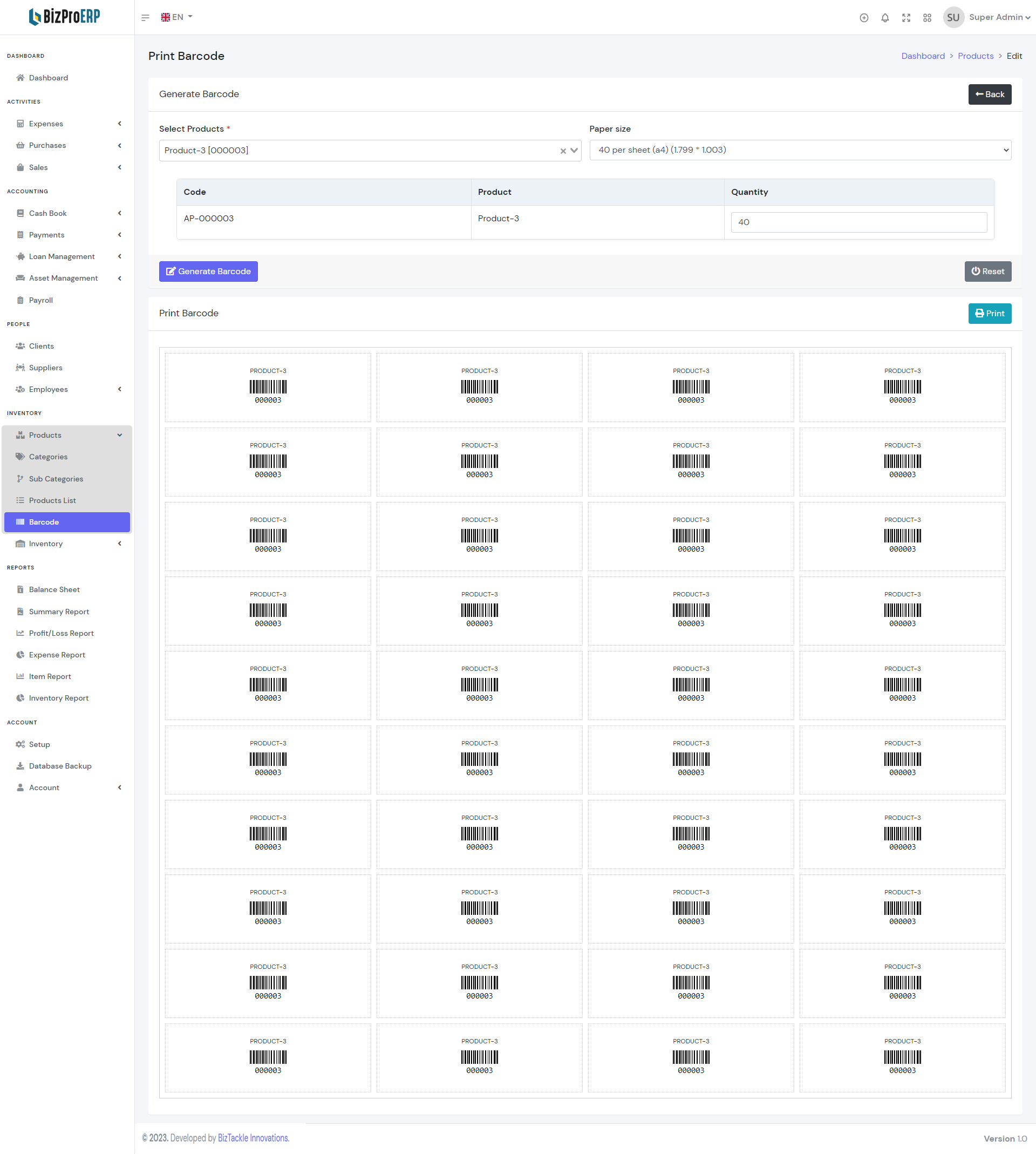Click the Quantity input field

click(x=858, y=222)
